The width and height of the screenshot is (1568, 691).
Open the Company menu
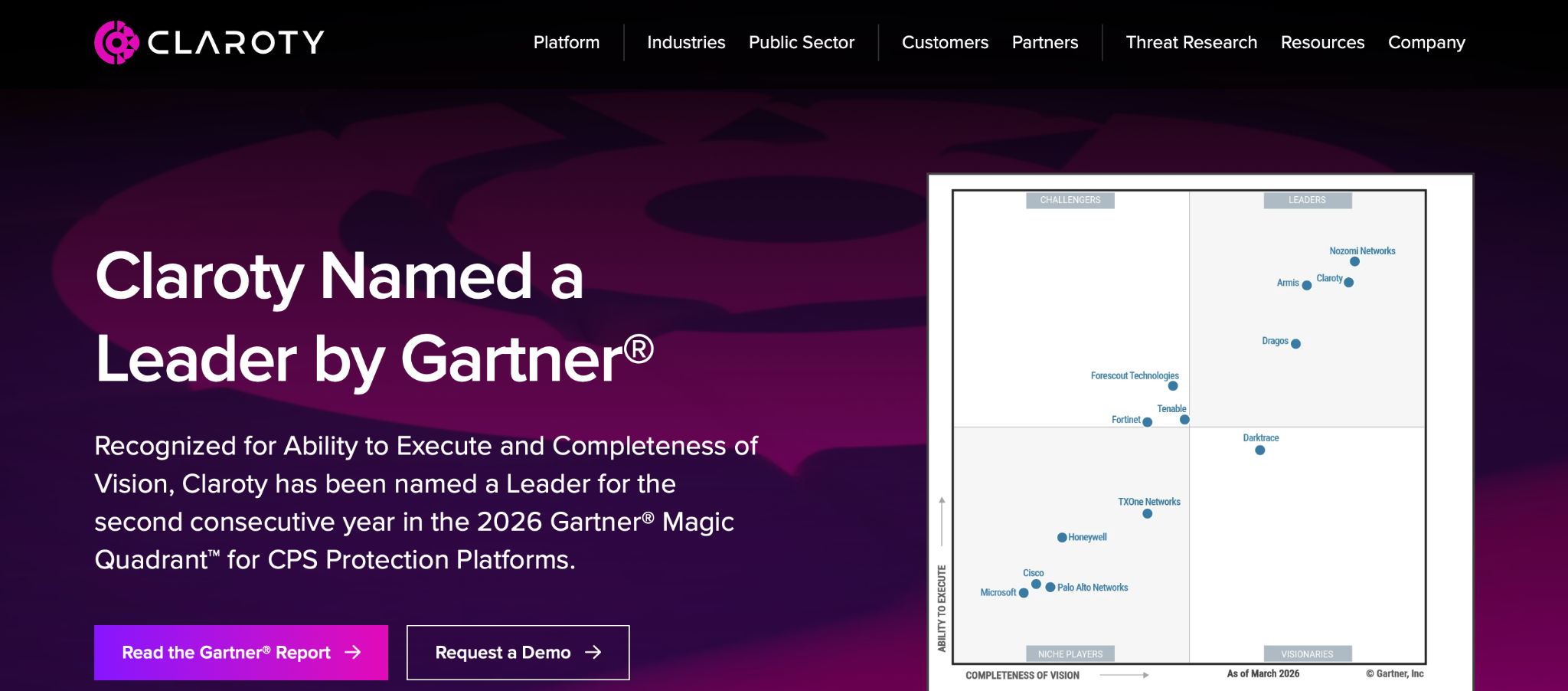pos(1426,42)
